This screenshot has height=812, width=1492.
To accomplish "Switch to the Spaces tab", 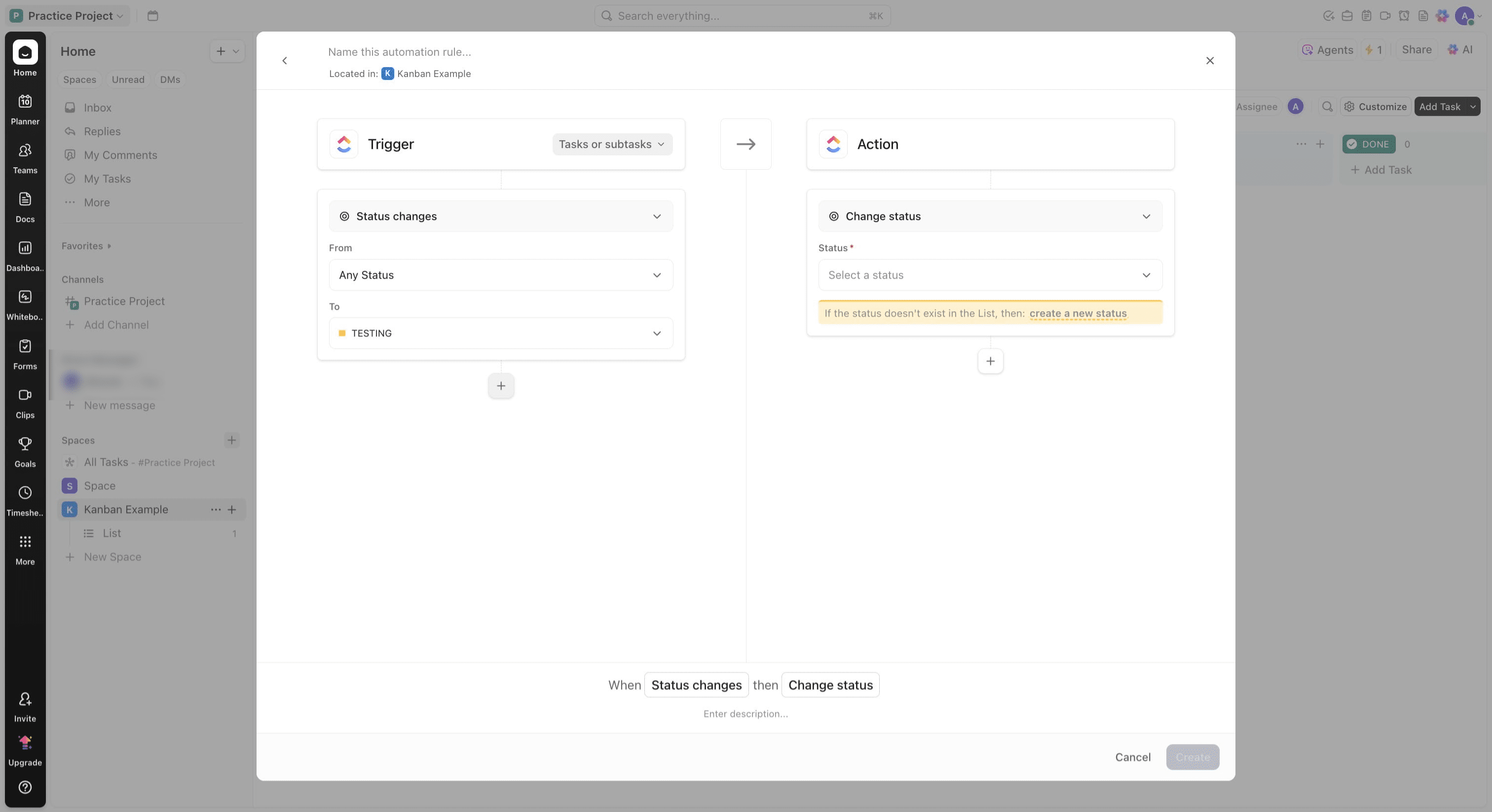I will [x=79, y=79].
